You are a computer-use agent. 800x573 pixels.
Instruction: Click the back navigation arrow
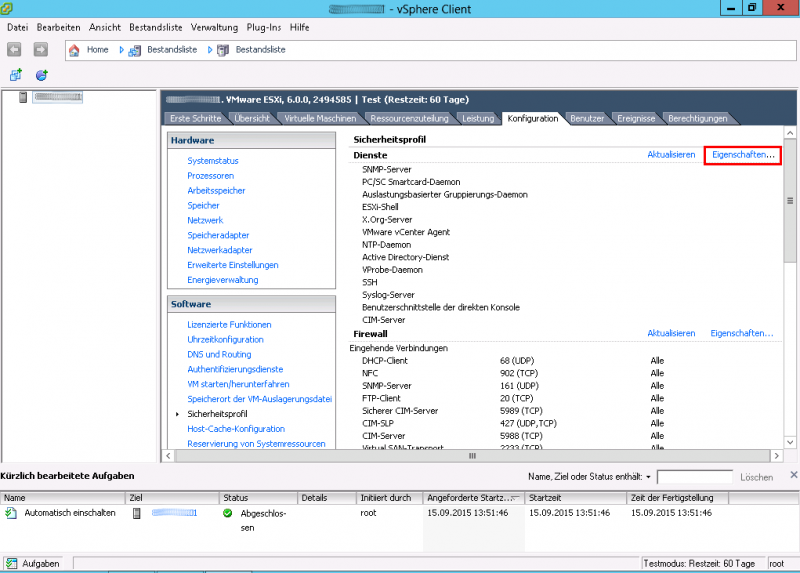14,49
